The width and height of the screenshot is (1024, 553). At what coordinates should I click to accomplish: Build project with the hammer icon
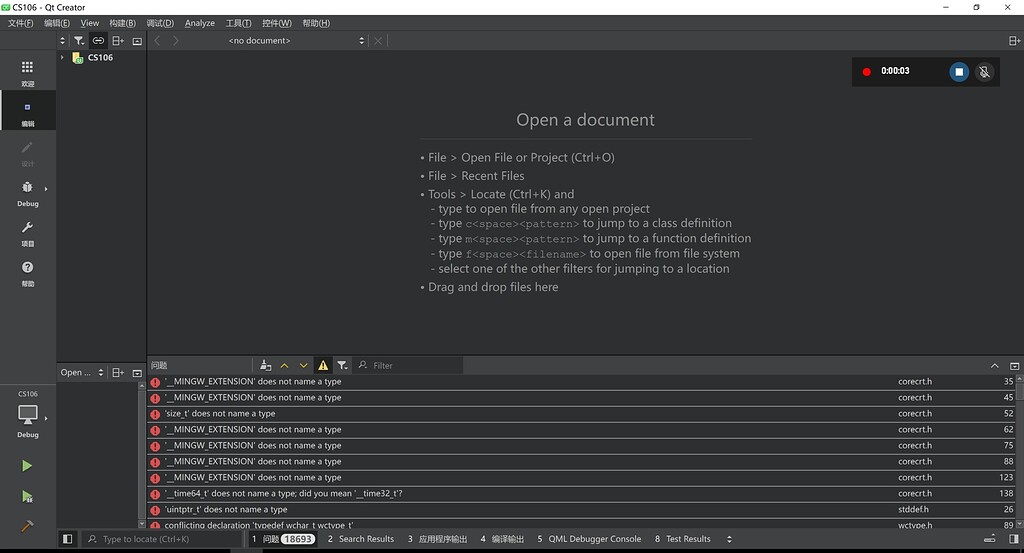pyautogui.click(x=27, y=526)
